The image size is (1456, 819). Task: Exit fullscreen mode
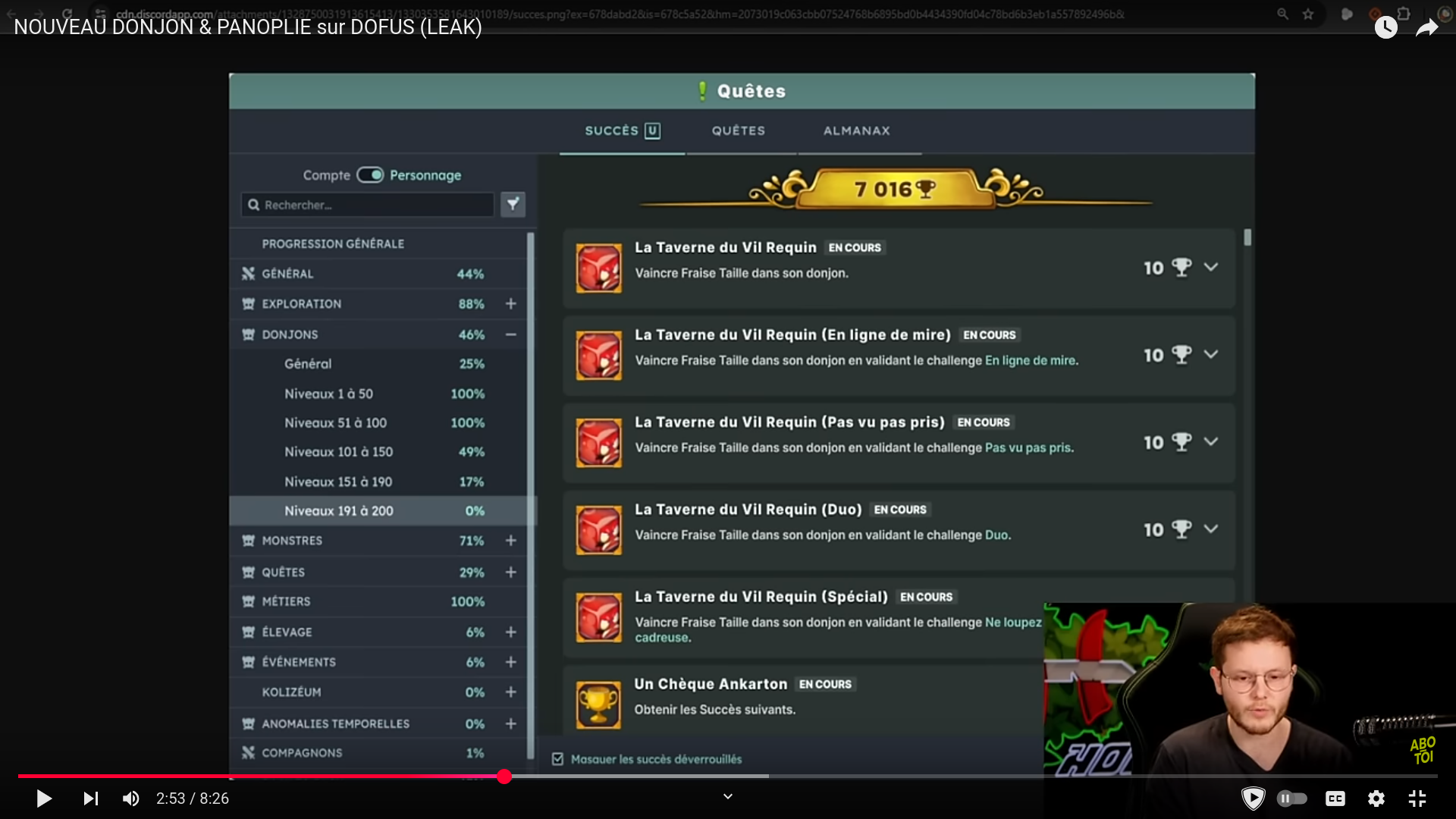click(1417, 799)
